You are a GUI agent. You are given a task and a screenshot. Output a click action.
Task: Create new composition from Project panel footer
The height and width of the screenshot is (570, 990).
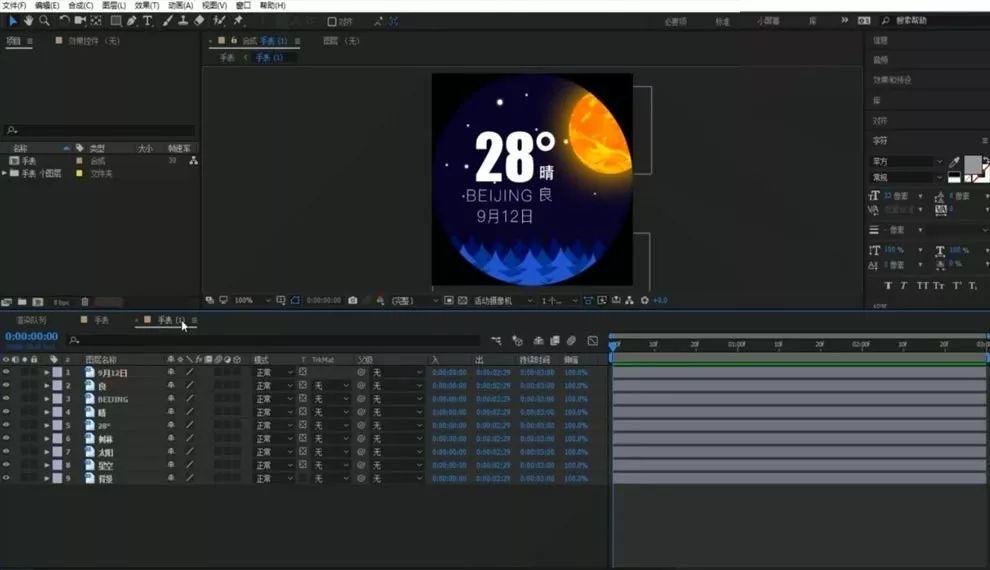pyautogui.click(x=38, y=302)
